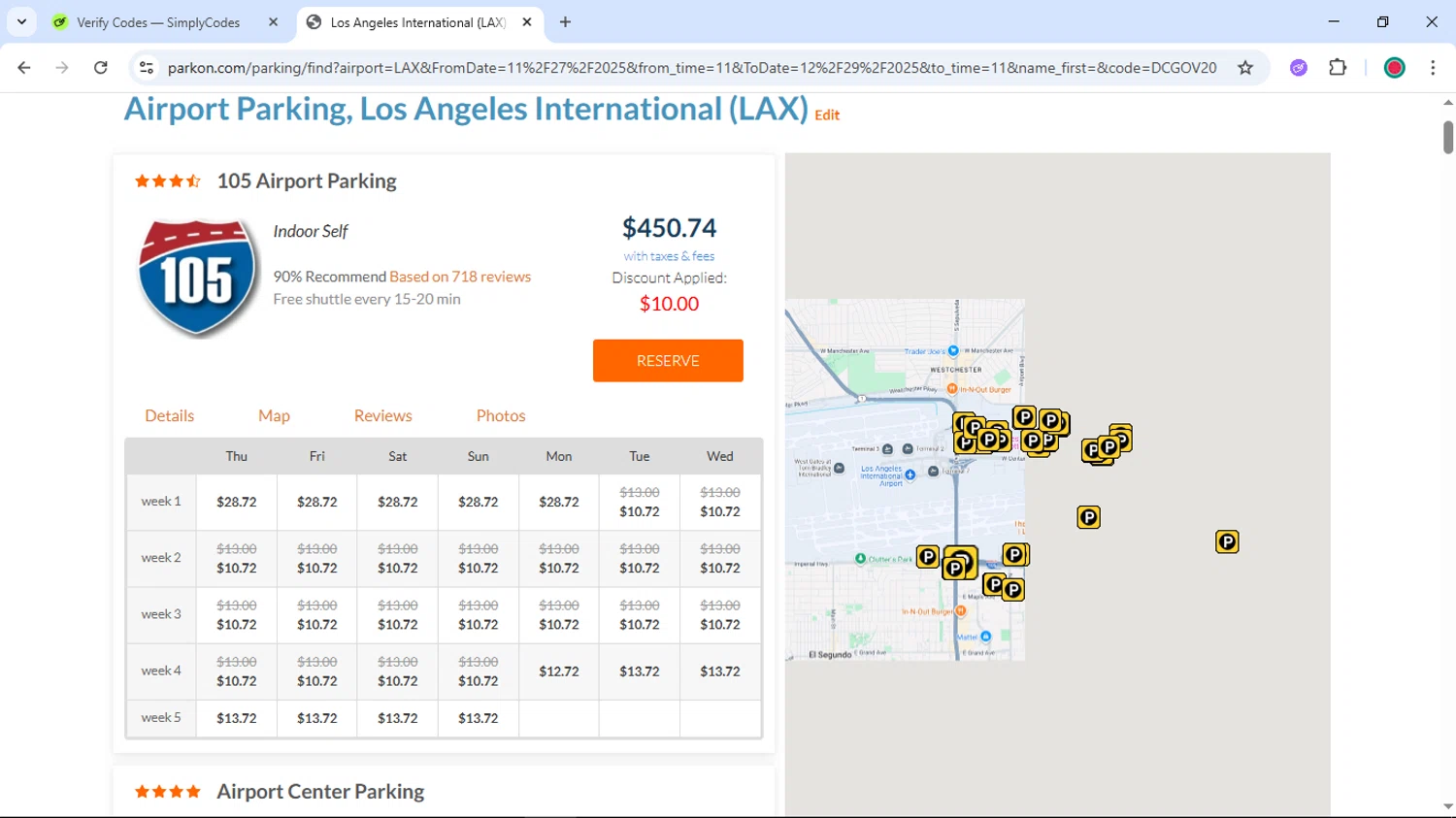This screenshot has width=1456, height=818.
Task: Open the Chrome profile avatar
Action: 1395,68
